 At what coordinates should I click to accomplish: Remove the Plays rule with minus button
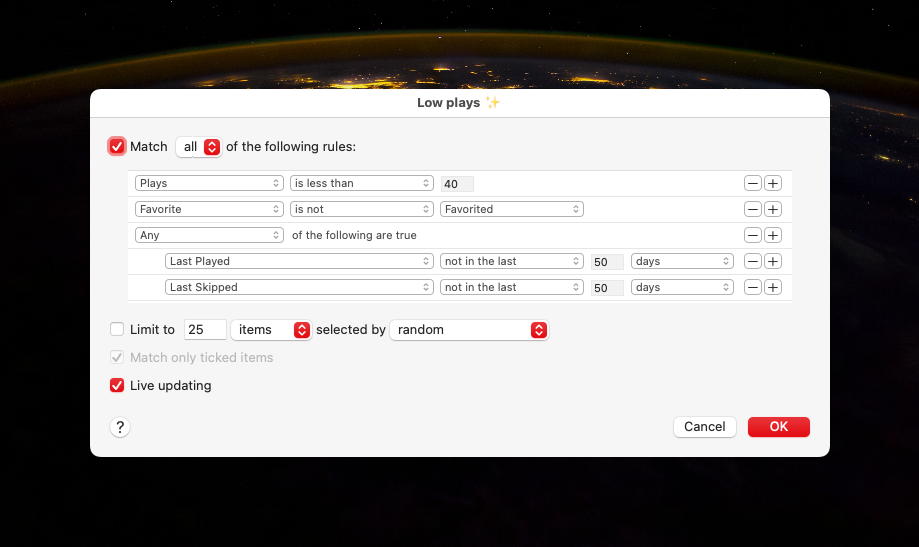pos(753,184)
